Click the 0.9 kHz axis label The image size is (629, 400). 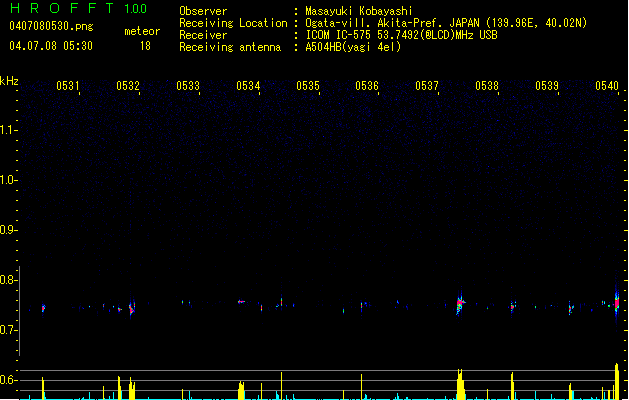pyautogui.click(x=8, y=230)
